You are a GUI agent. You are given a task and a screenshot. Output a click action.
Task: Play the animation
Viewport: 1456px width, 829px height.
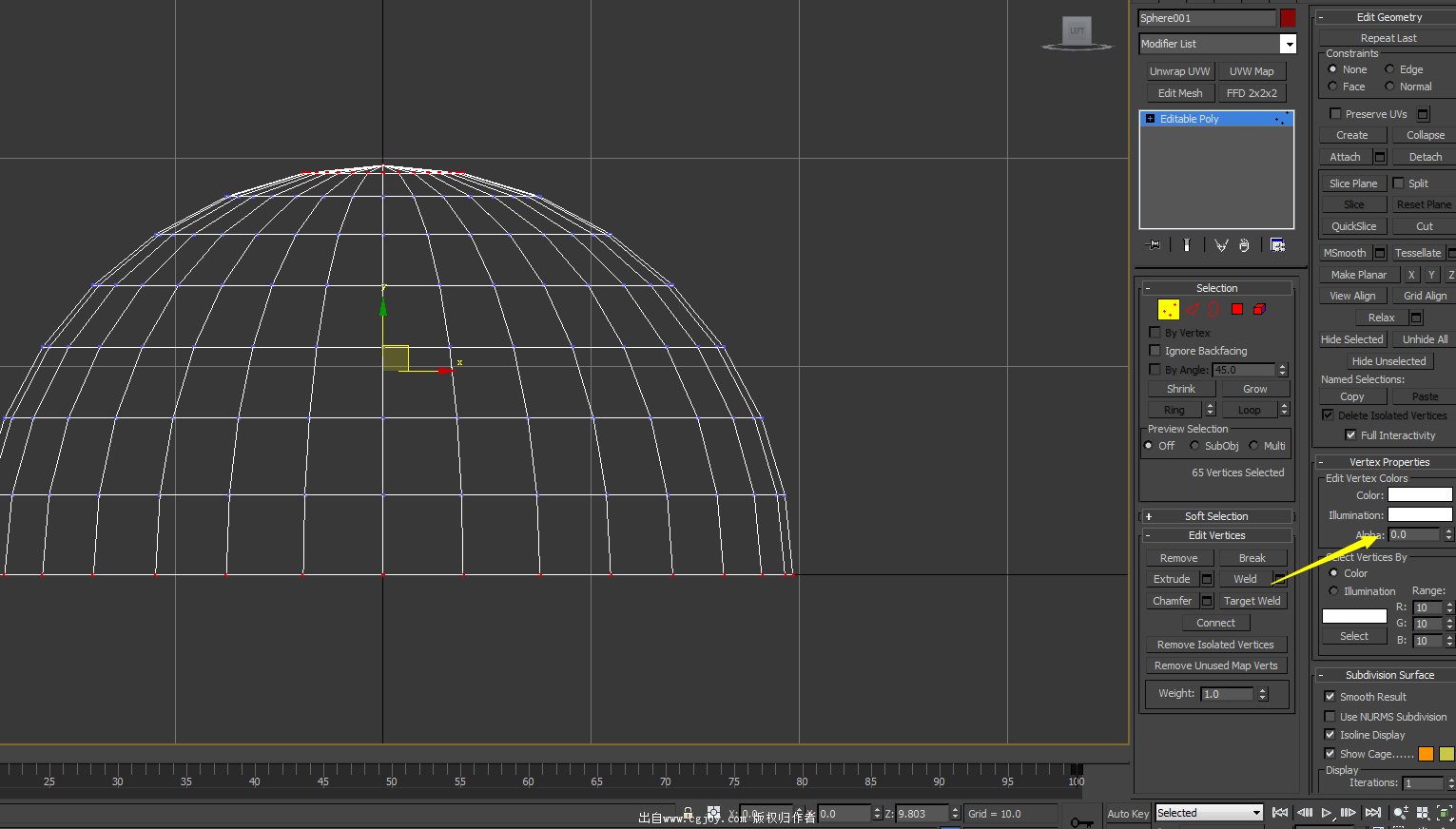pyautogui.click(x=1327, y=813)
